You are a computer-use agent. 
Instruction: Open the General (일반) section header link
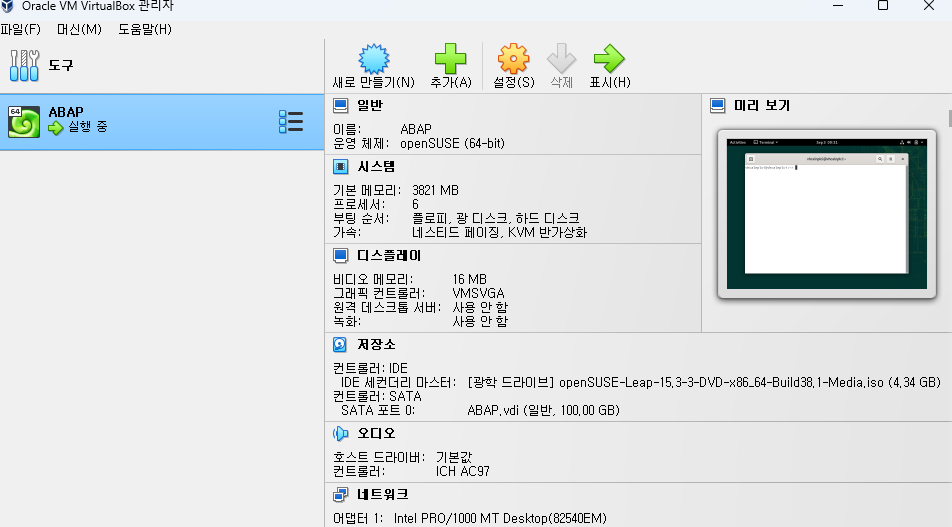(x=370, y=106)
